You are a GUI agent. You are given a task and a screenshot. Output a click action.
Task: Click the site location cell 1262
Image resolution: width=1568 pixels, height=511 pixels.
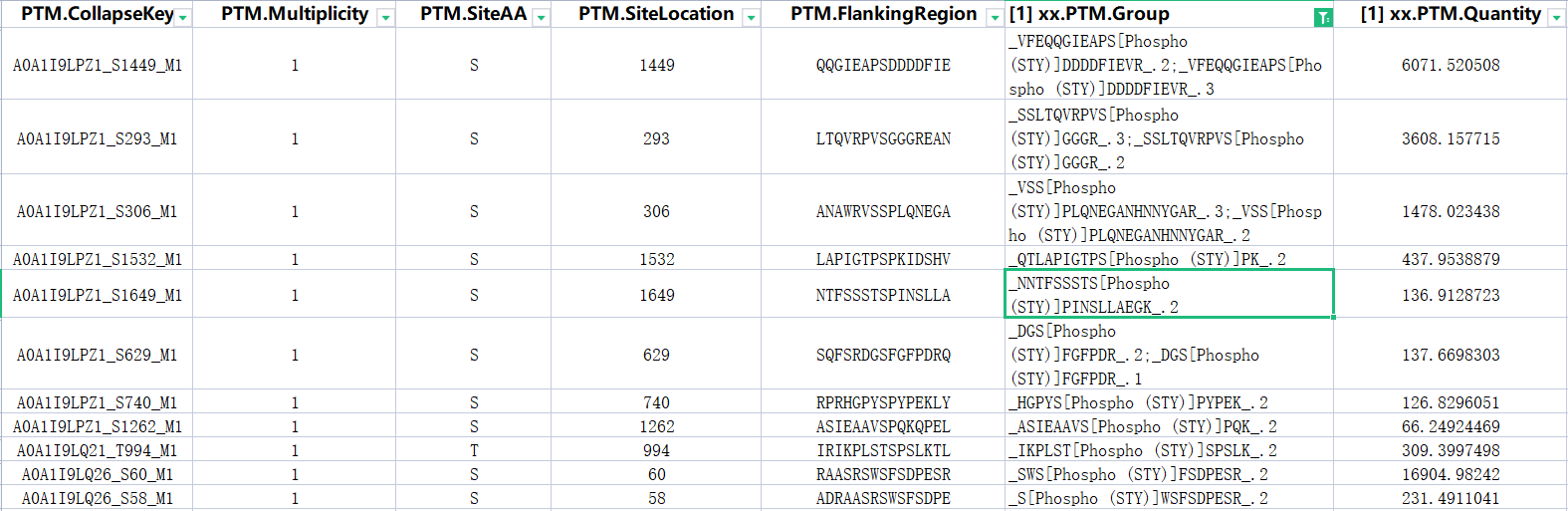(x=656, y=426)
